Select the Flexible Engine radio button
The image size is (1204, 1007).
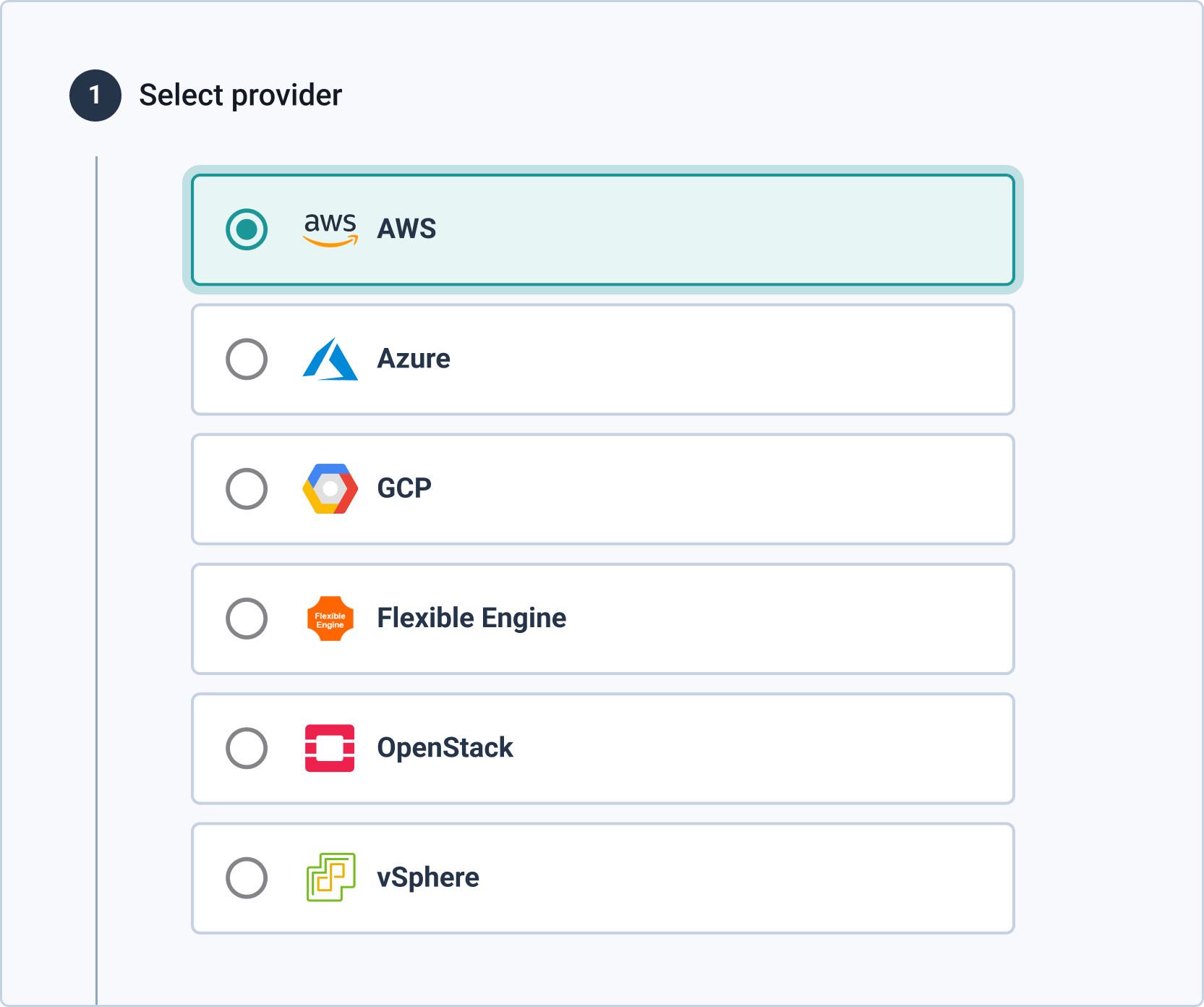[247, 619]
